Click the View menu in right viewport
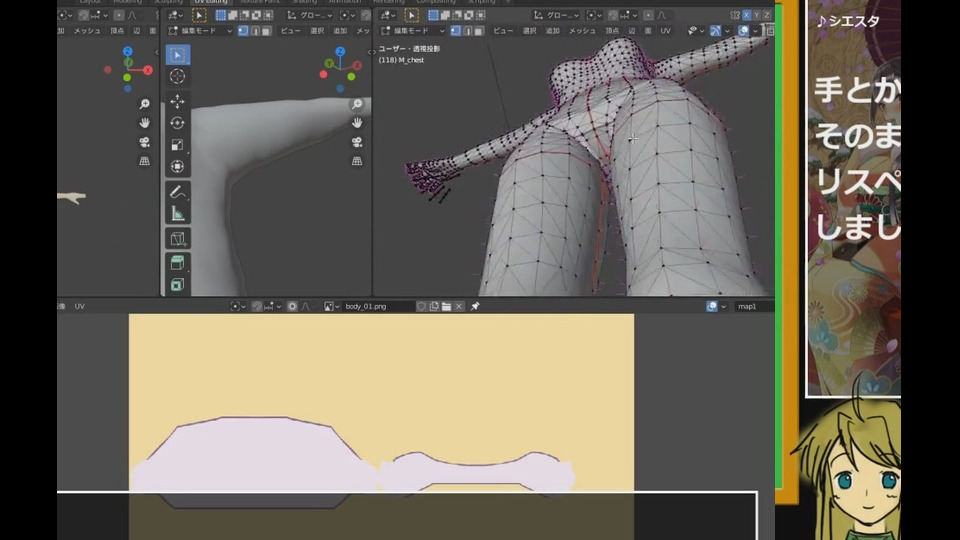The height and width of the screenshot is (540, 960). tap(502, 31)
